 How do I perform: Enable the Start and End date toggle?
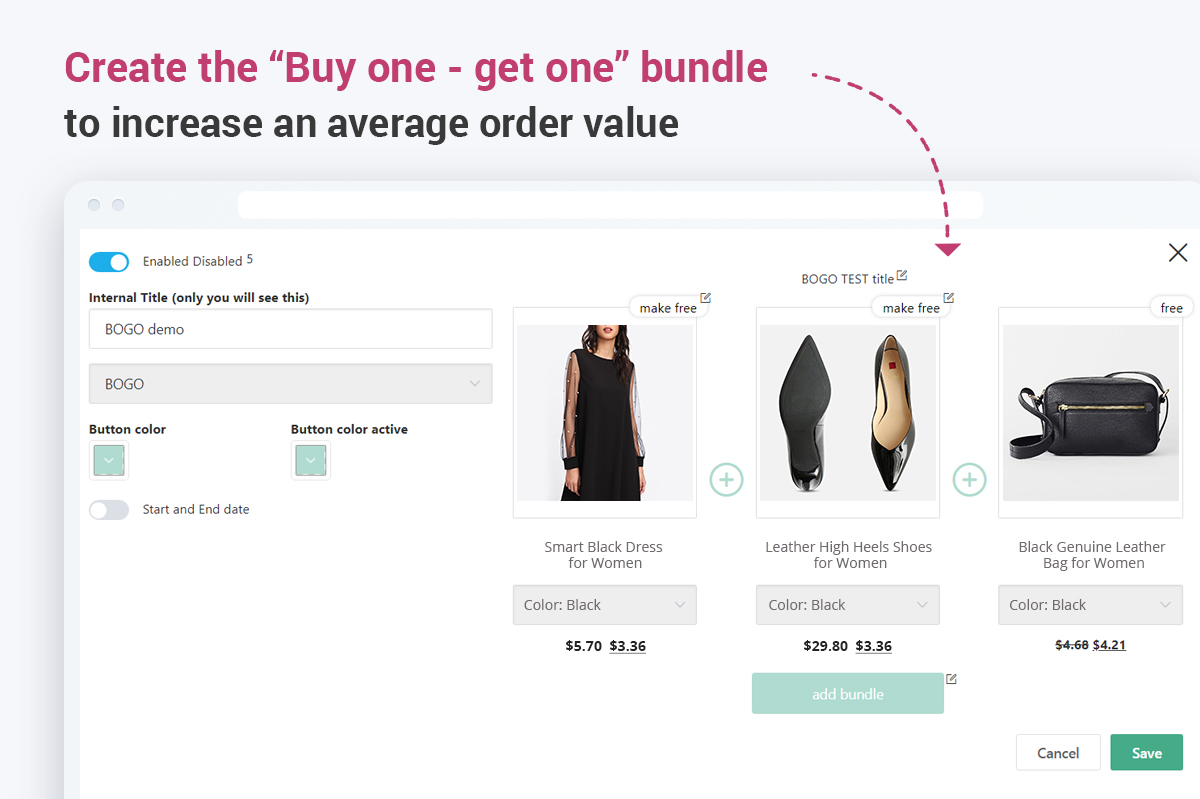(x=109, y=510)
